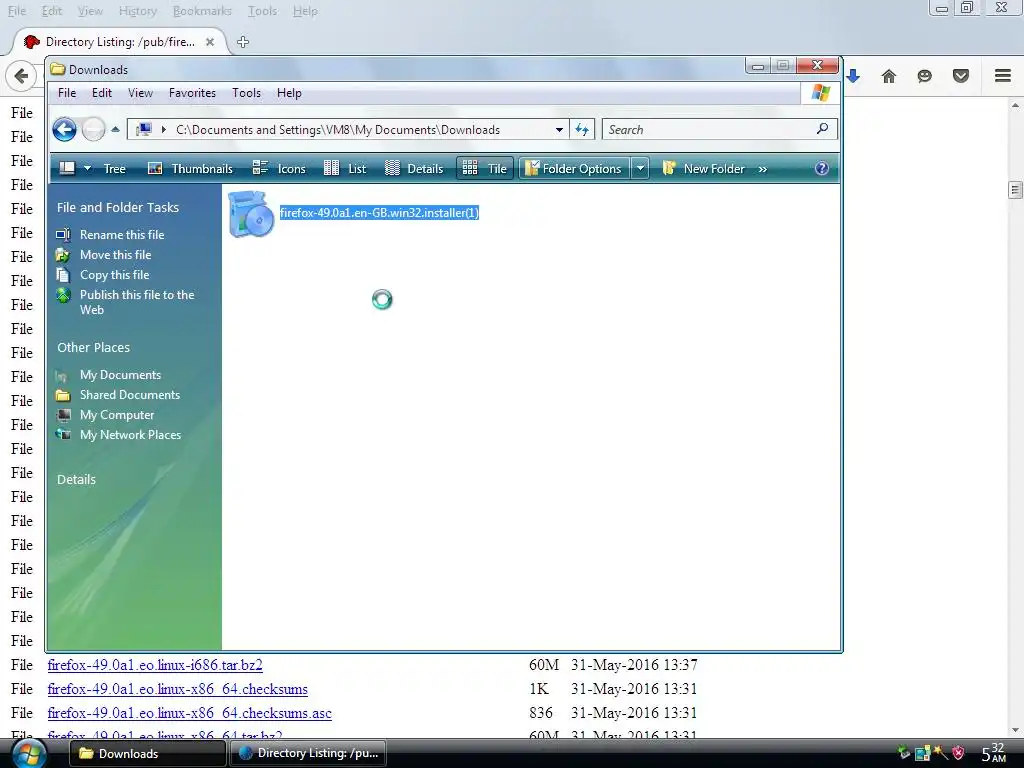Switch to Icons view
Viewport: 1024px width, 768px height.
(x=279, y=168)
